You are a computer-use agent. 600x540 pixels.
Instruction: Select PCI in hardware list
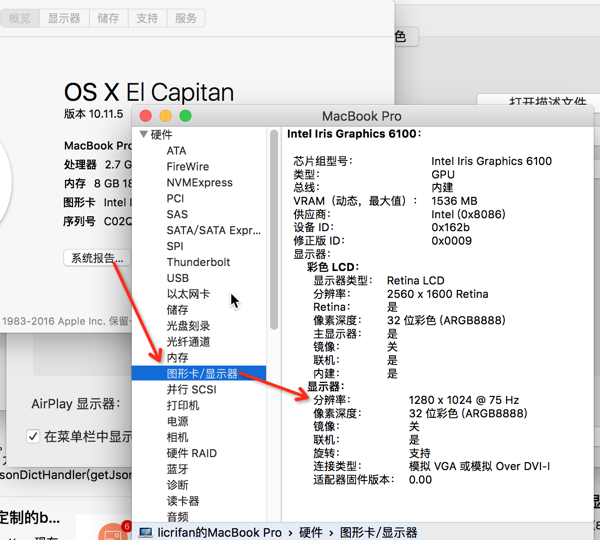175,198
